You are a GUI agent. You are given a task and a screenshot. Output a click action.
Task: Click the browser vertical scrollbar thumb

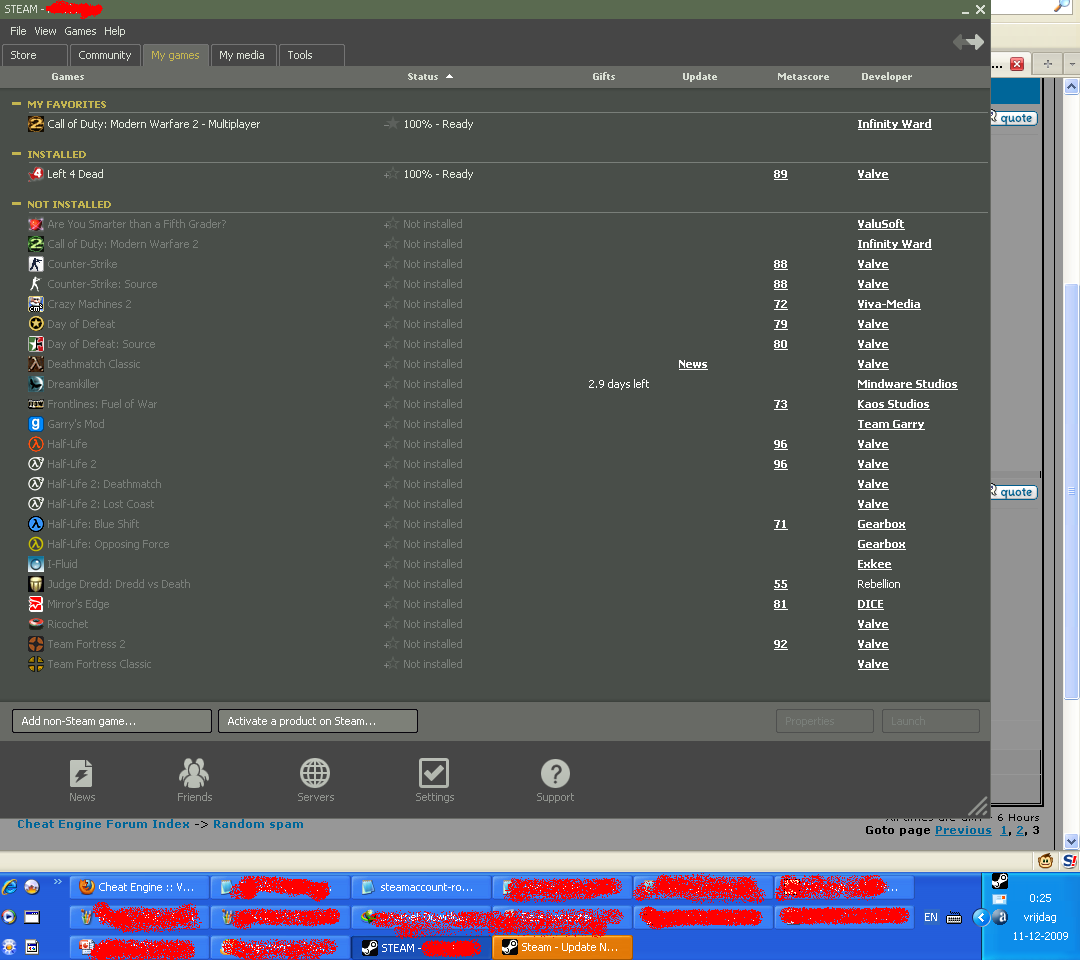click(x=1071, y=491)
